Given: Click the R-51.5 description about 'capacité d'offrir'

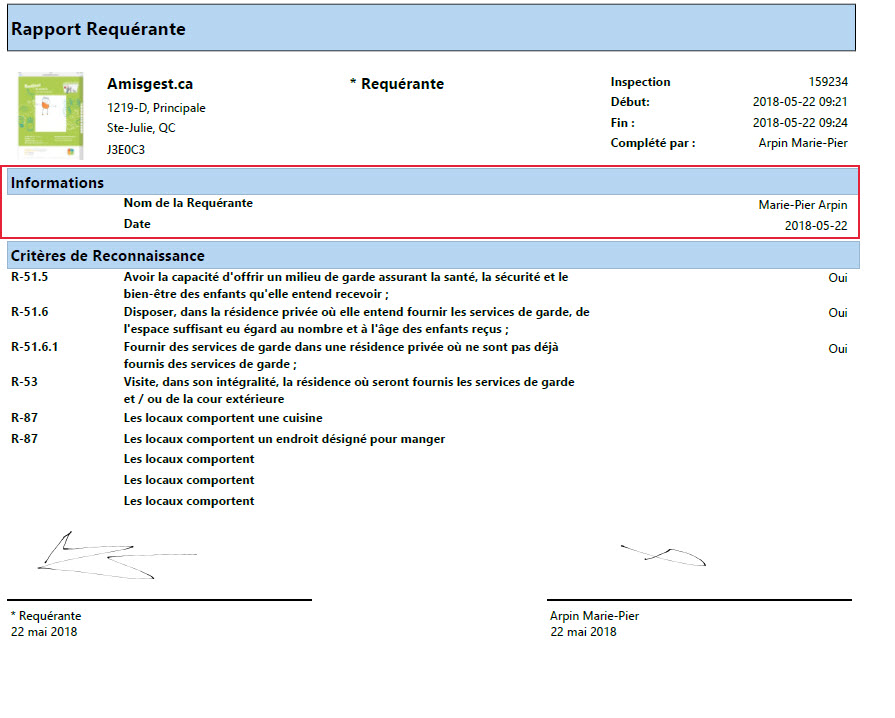Looking at the screenshot, I should tap(346, 285).
